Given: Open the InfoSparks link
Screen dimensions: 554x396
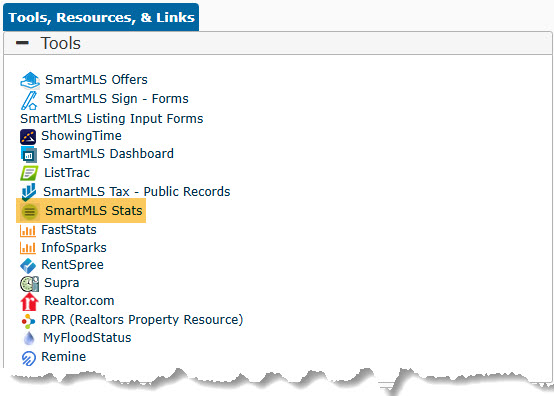Looking at the screenshot, I should pos(74,248).
